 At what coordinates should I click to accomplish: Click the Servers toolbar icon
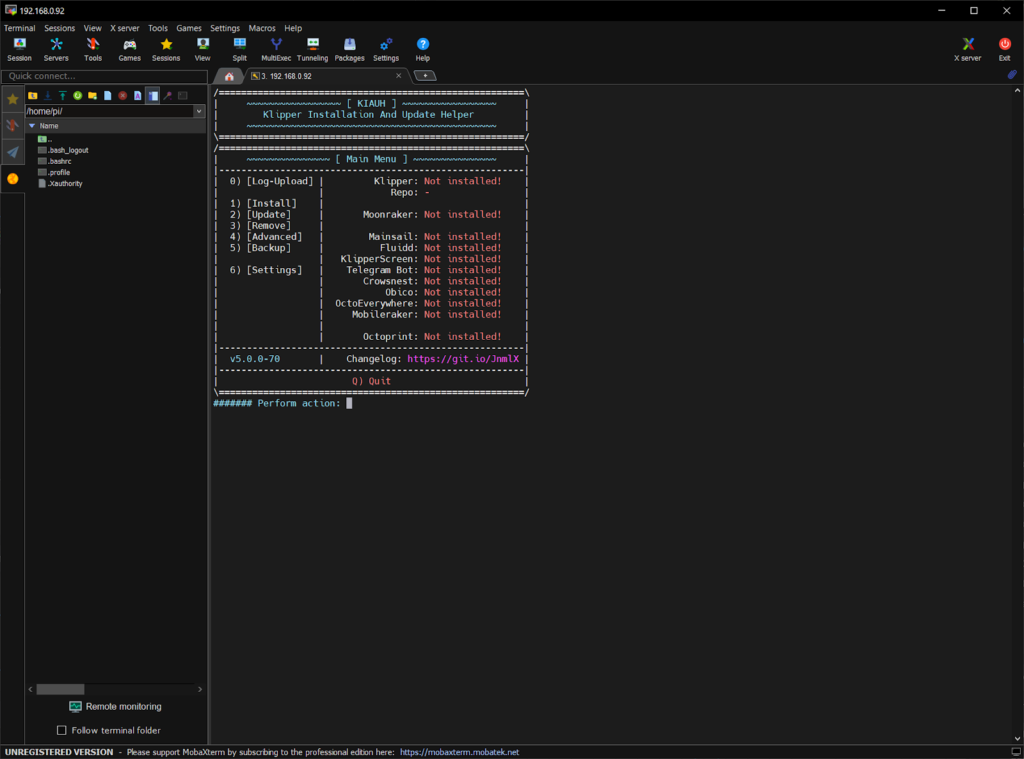coord(56,49)
